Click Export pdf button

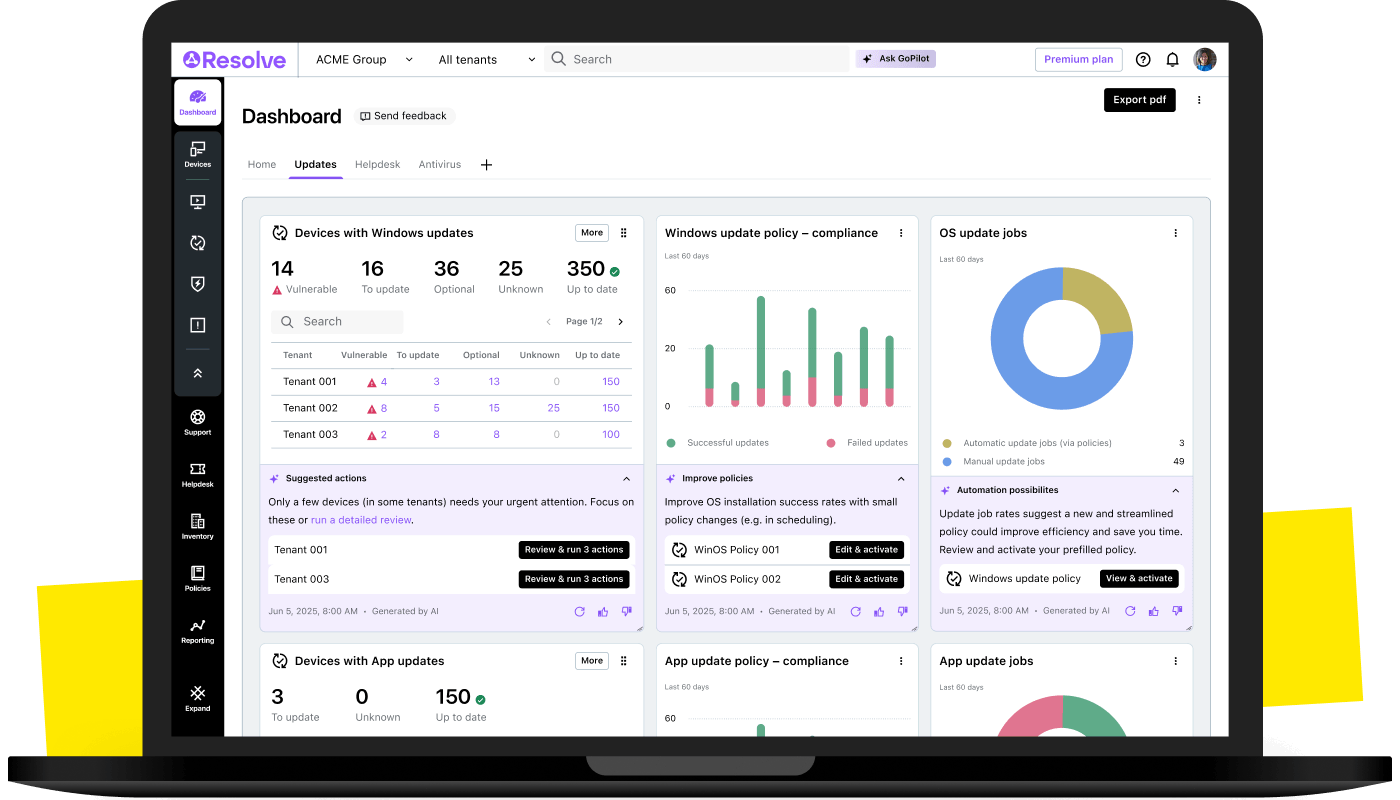(x=1140, y=100)
